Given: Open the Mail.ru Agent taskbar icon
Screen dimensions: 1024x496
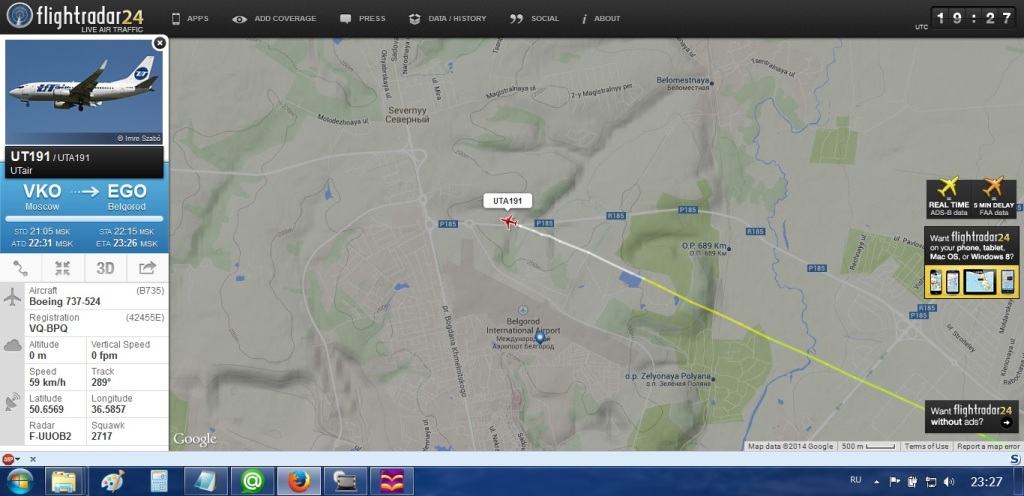Looking at the screenshot, I should [253, 482].
